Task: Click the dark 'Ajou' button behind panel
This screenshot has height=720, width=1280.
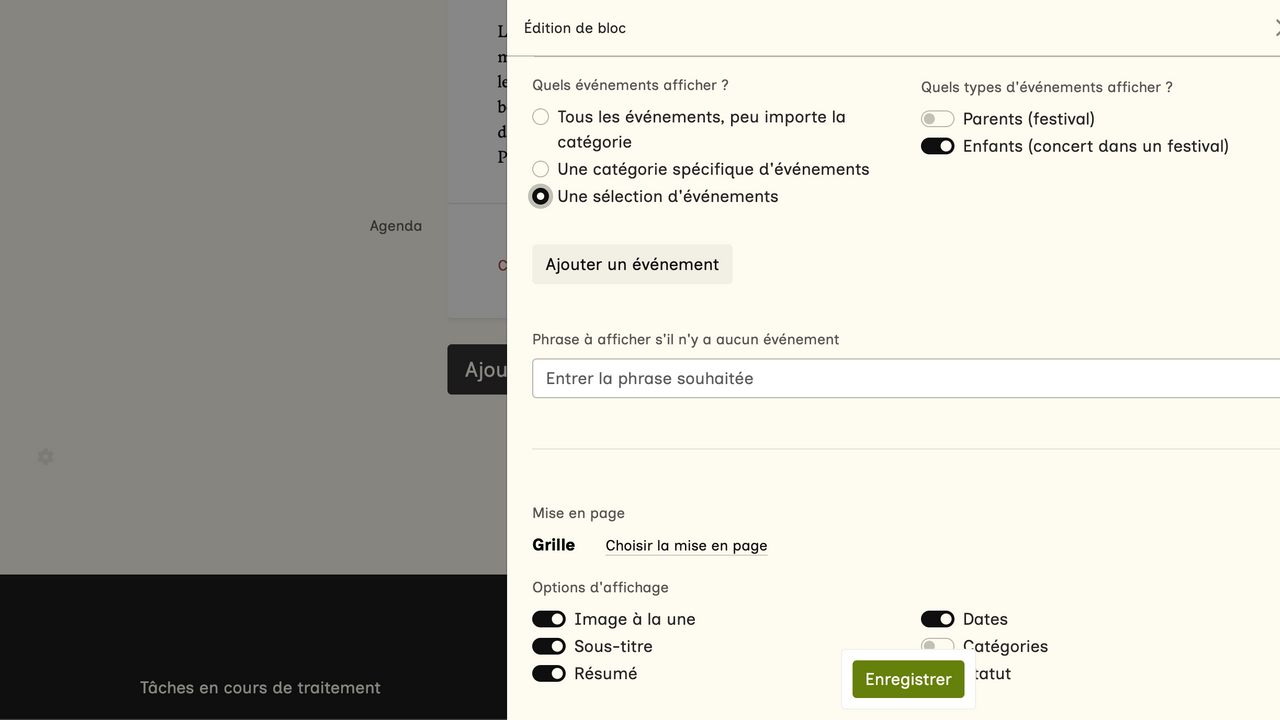Action: (x=478, y=369)
